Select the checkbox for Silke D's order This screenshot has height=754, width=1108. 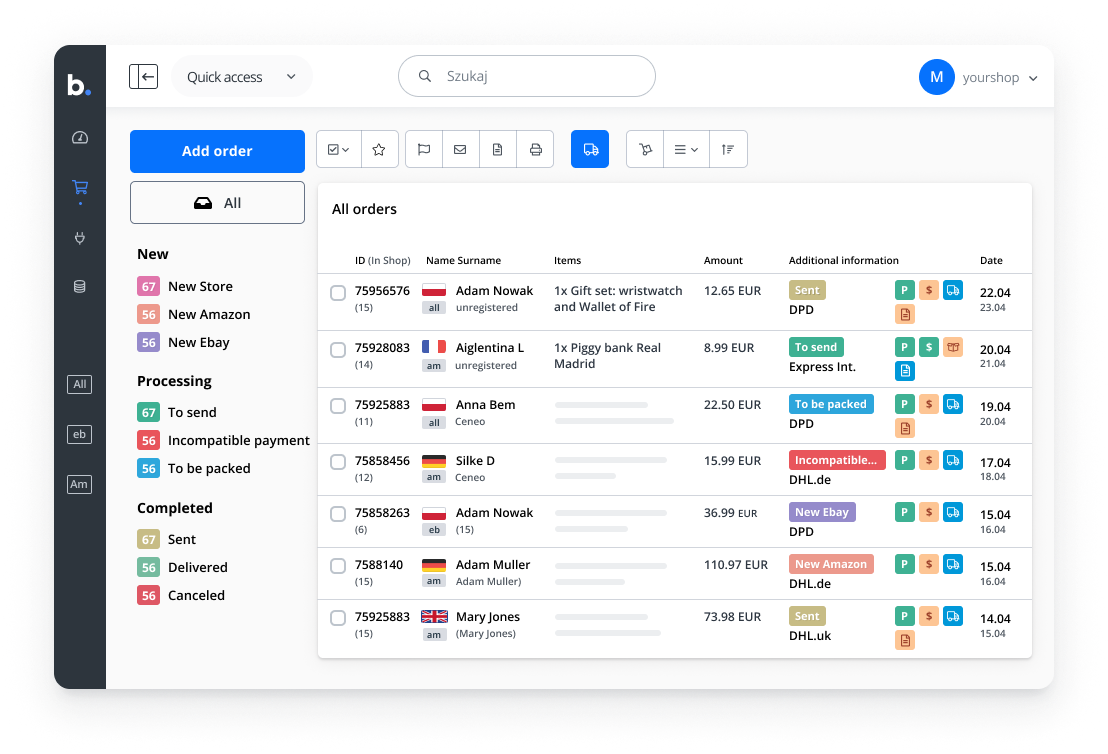(x=338, y=463)
